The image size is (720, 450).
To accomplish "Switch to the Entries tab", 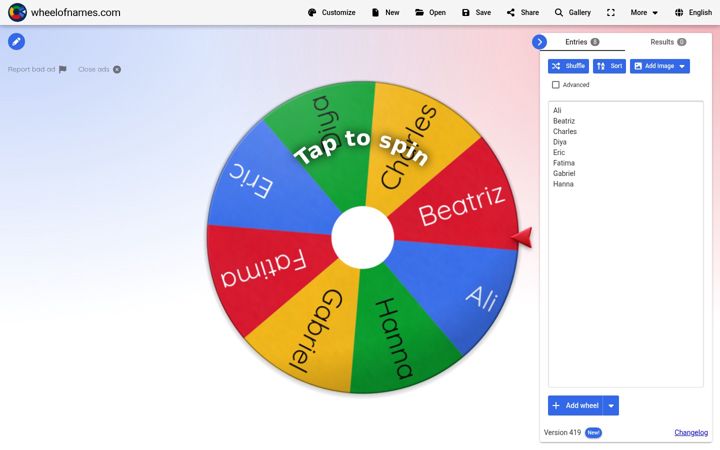I will [x=582, y=42].
